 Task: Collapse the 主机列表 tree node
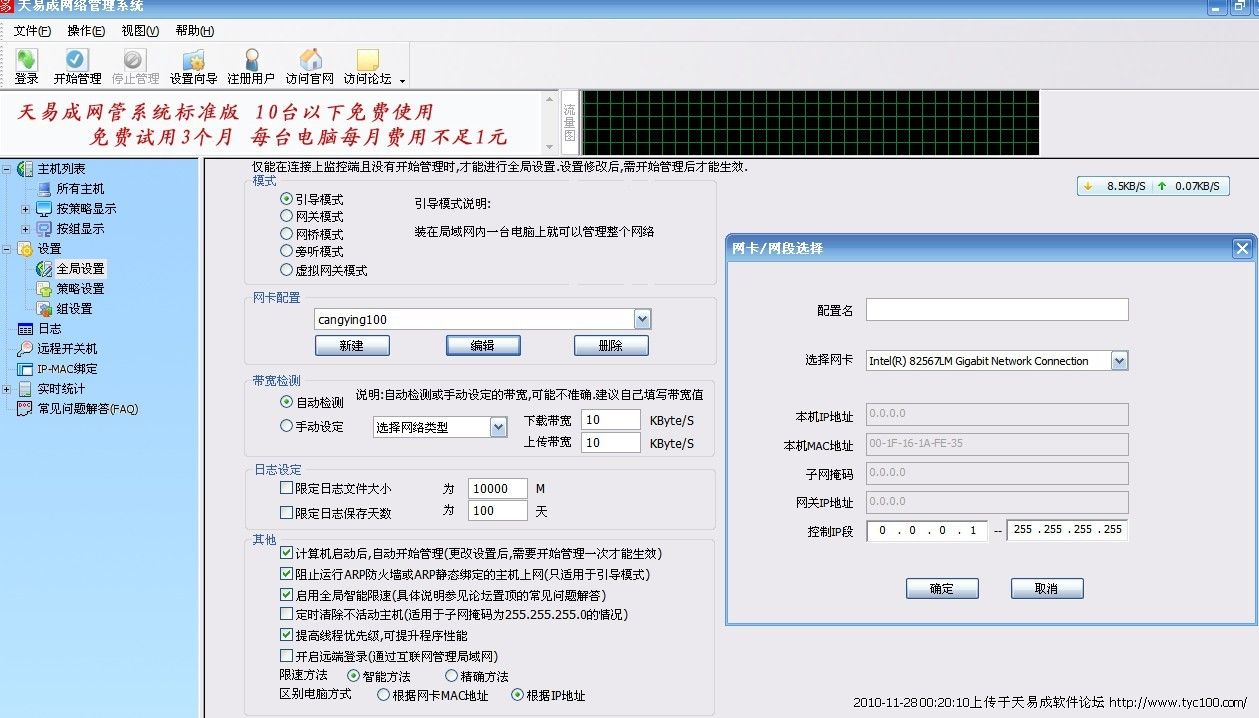(7, 169)
